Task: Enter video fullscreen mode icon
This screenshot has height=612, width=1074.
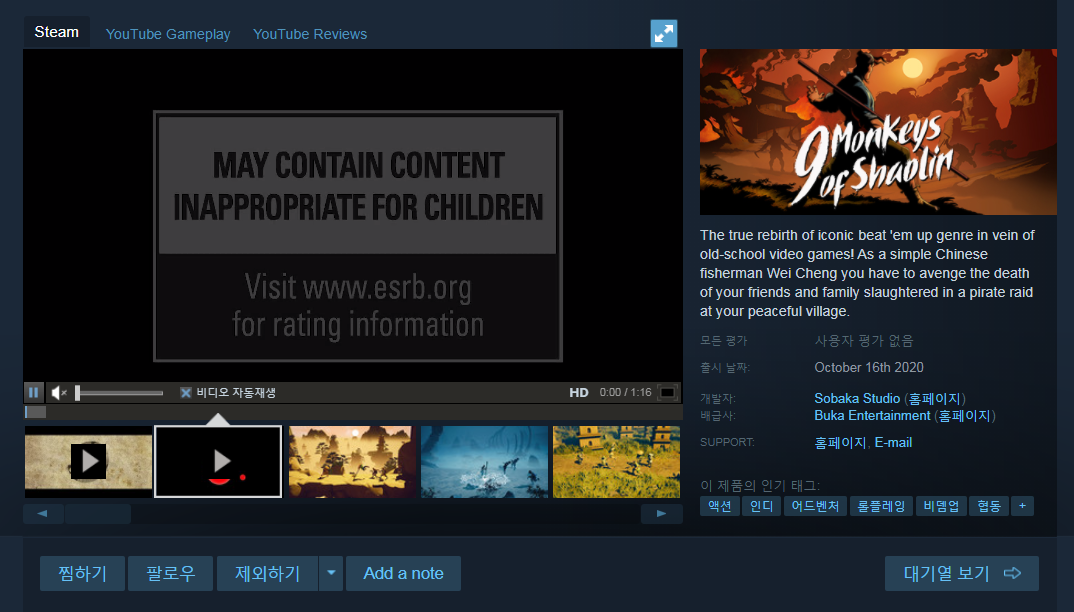Action: pyautogui.click(x=667, y=393)
